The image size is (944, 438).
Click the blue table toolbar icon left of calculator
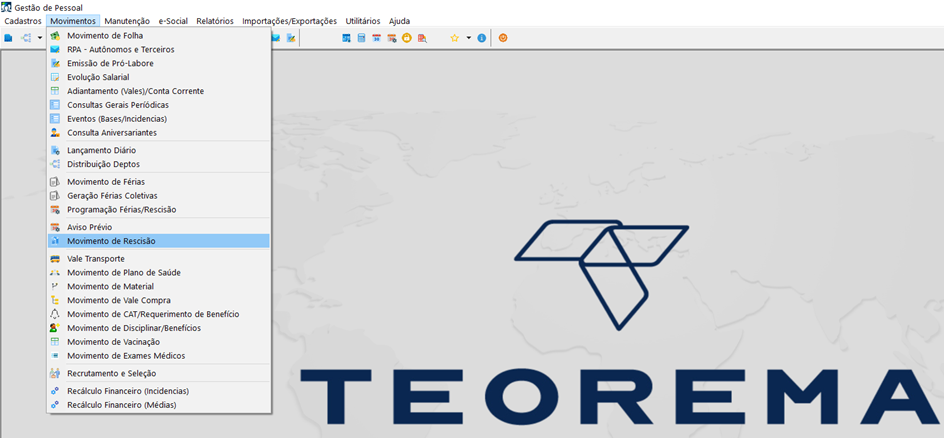(347, 38)
